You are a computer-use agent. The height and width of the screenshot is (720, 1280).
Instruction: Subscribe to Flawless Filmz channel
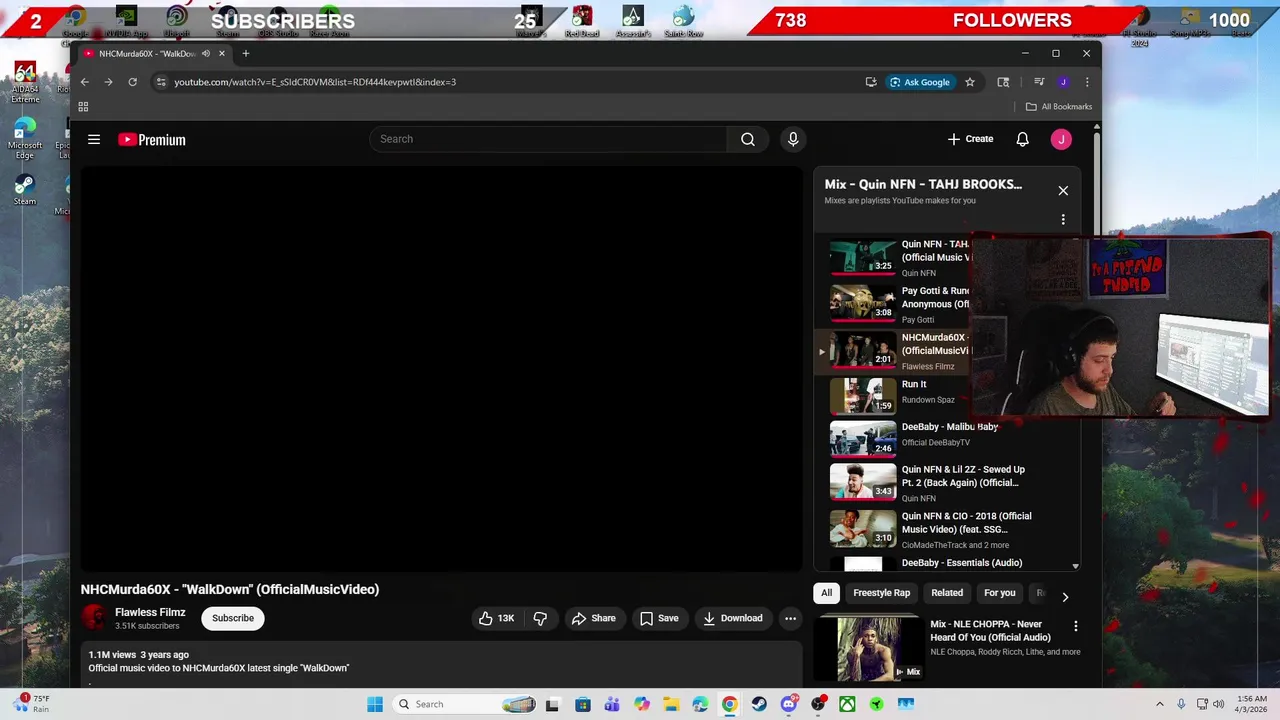233,618
